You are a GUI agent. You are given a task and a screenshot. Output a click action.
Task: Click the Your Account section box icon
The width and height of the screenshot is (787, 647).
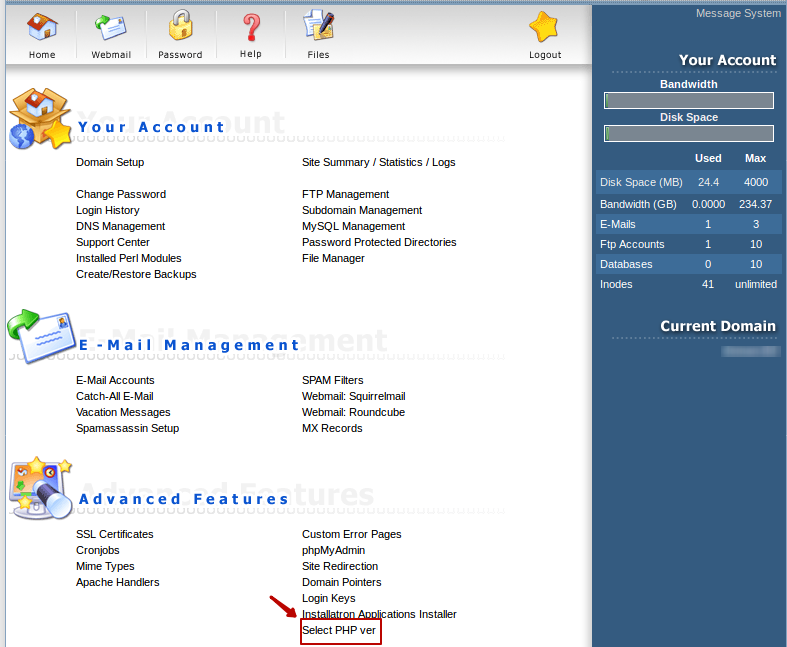click(x=38, y=118)
